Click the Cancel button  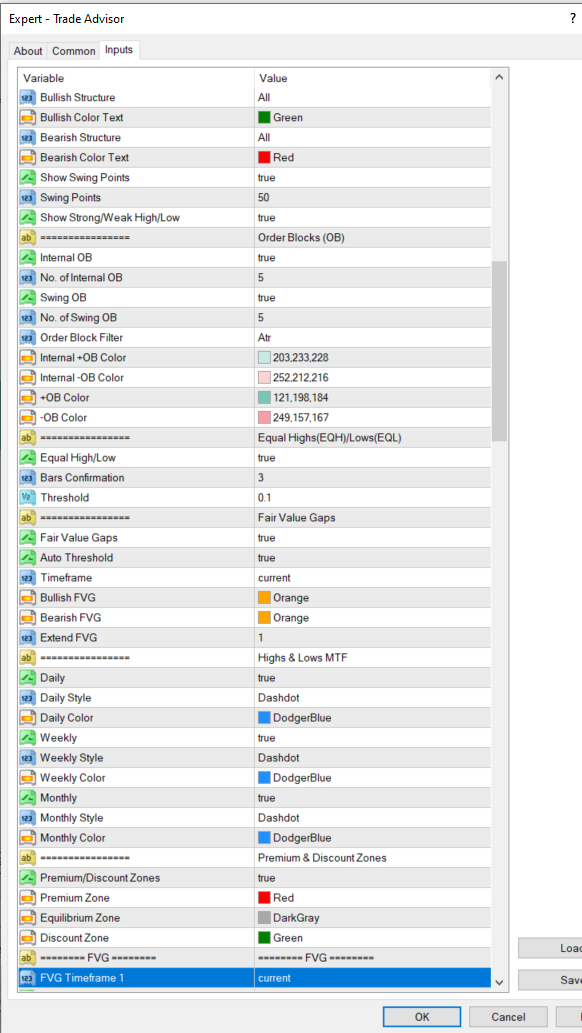pyautogui.click(x=508, y=1017)
